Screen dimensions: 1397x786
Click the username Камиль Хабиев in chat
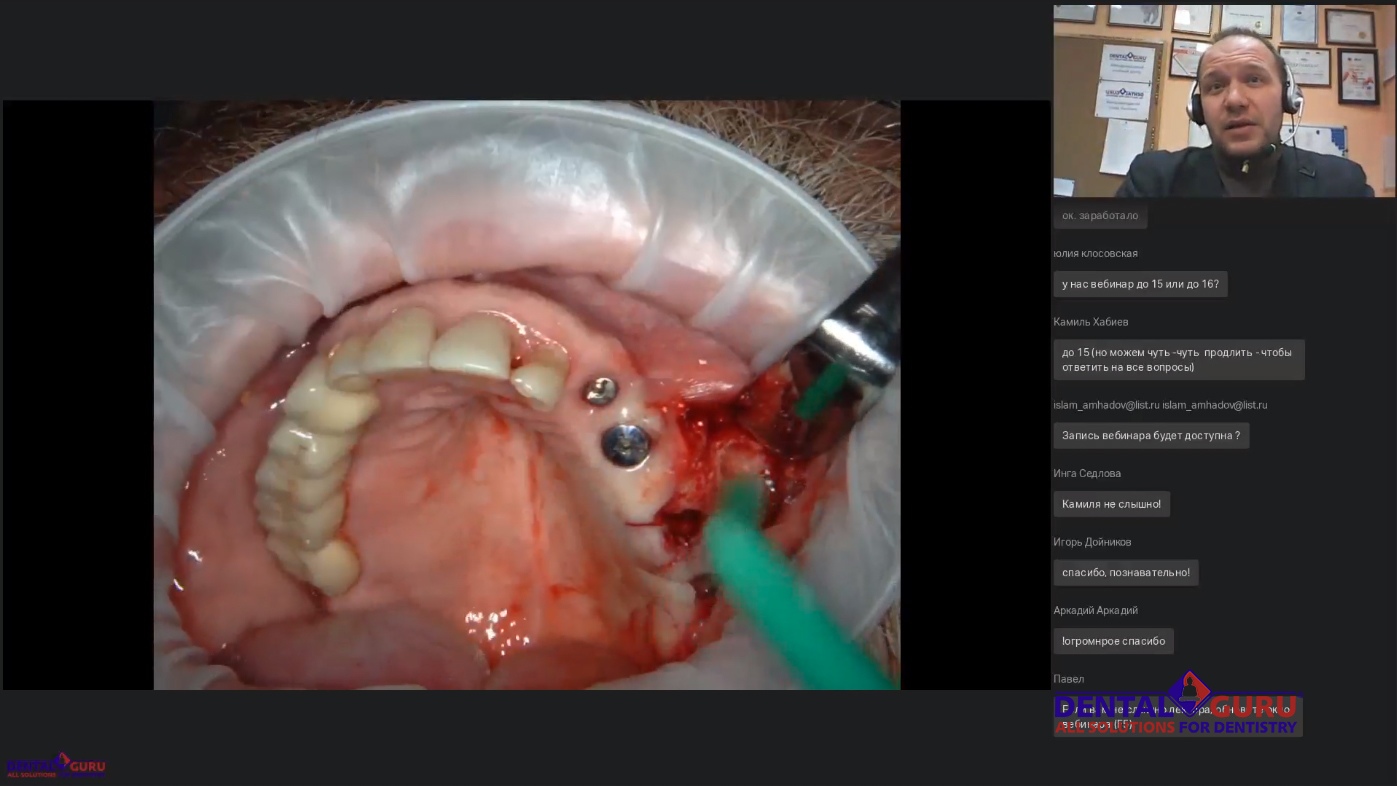click(x=1090, y=322)
